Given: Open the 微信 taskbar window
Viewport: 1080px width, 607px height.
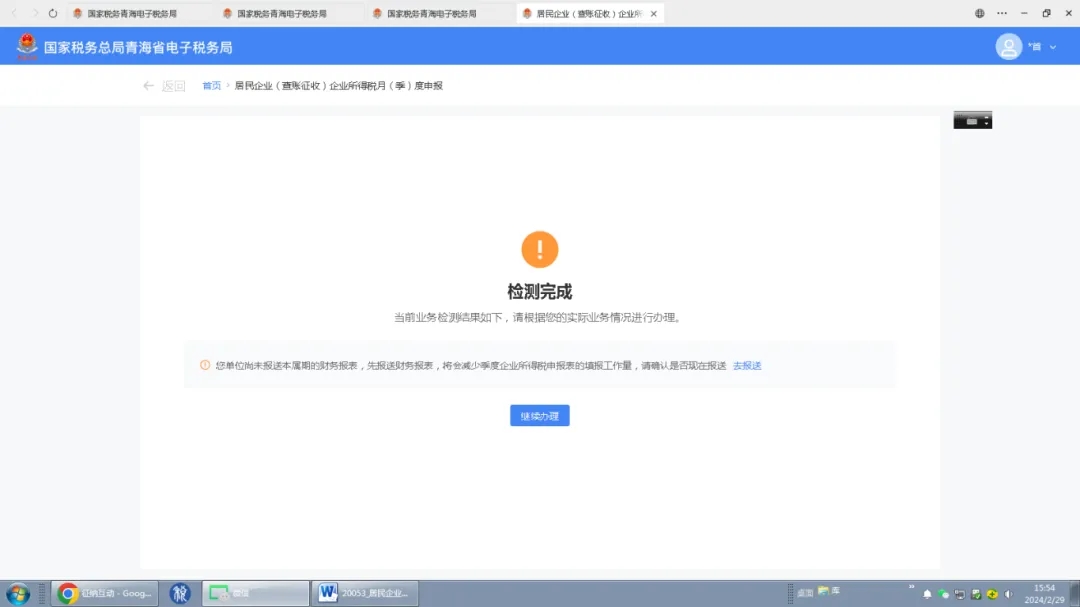Looking at the screenshot, I should point(256,593).
